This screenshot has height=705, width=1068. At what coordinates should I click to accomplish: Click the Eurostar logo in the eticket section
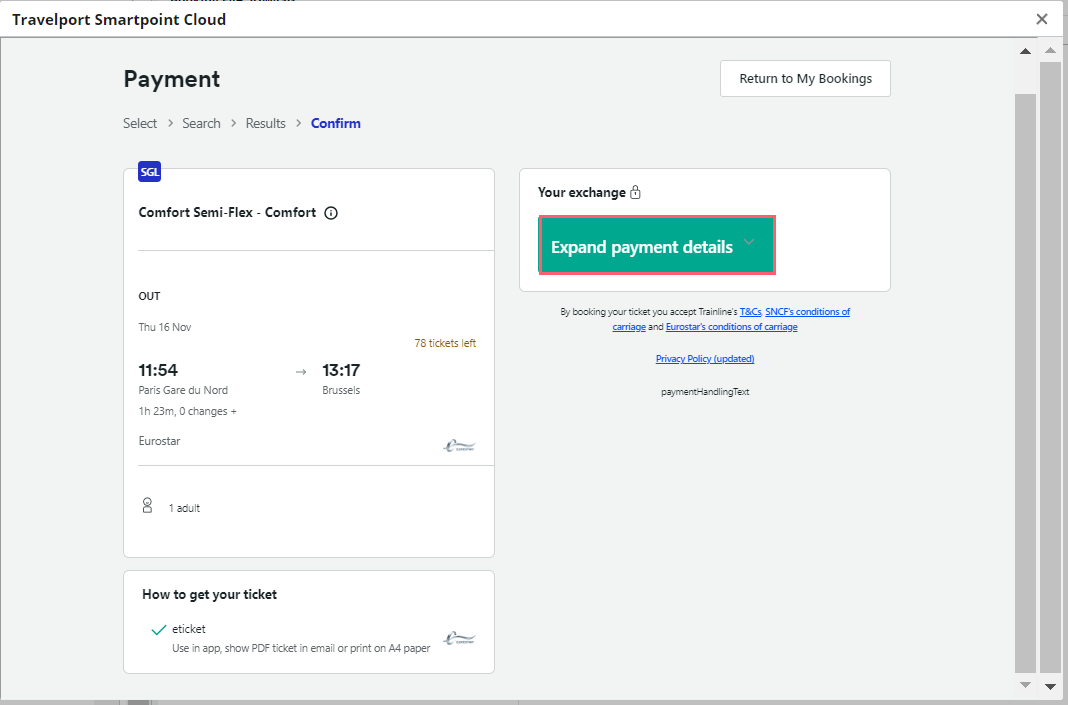click(459, 638)
